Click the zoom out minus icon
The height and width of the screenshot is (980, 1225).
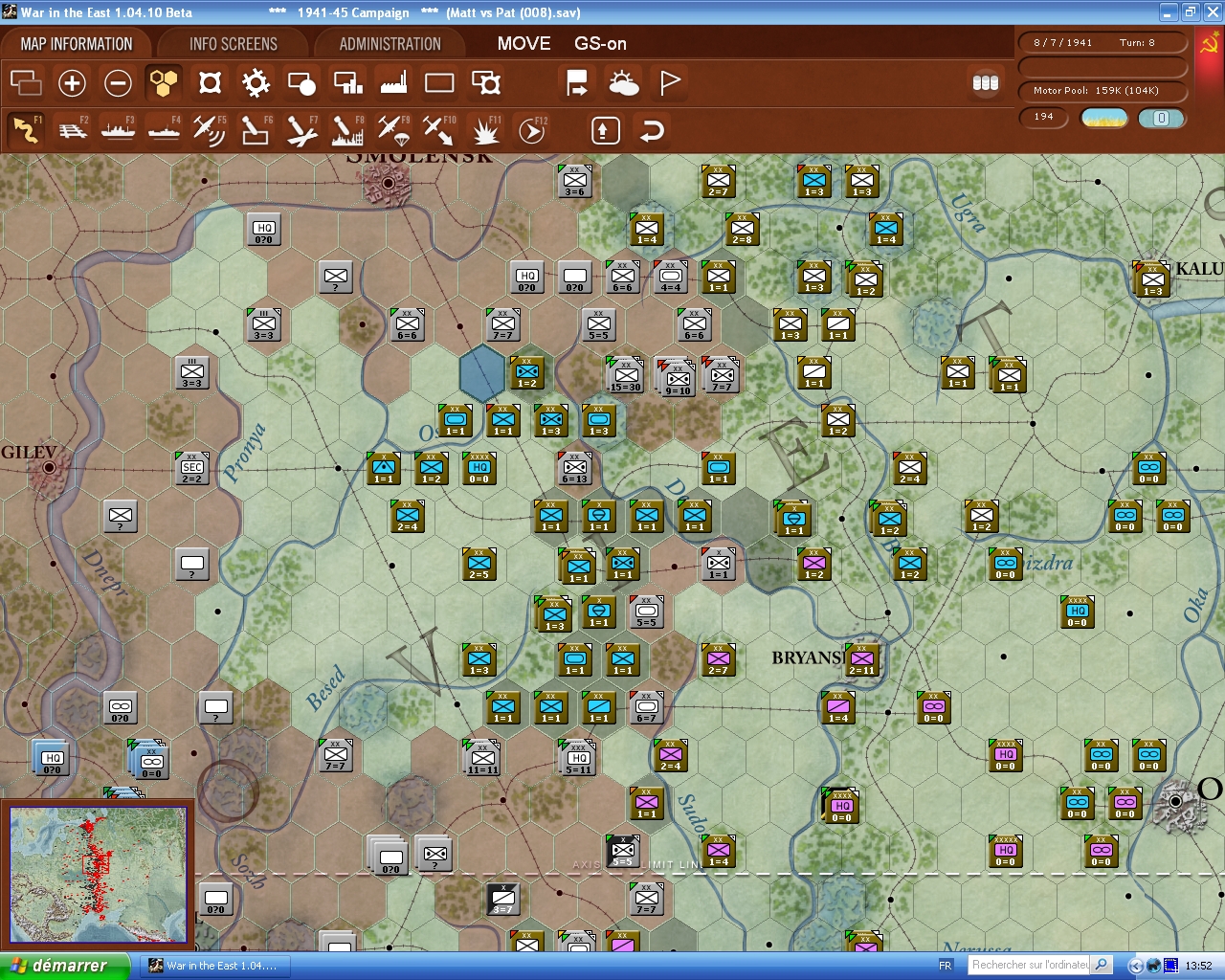point(118,83)
